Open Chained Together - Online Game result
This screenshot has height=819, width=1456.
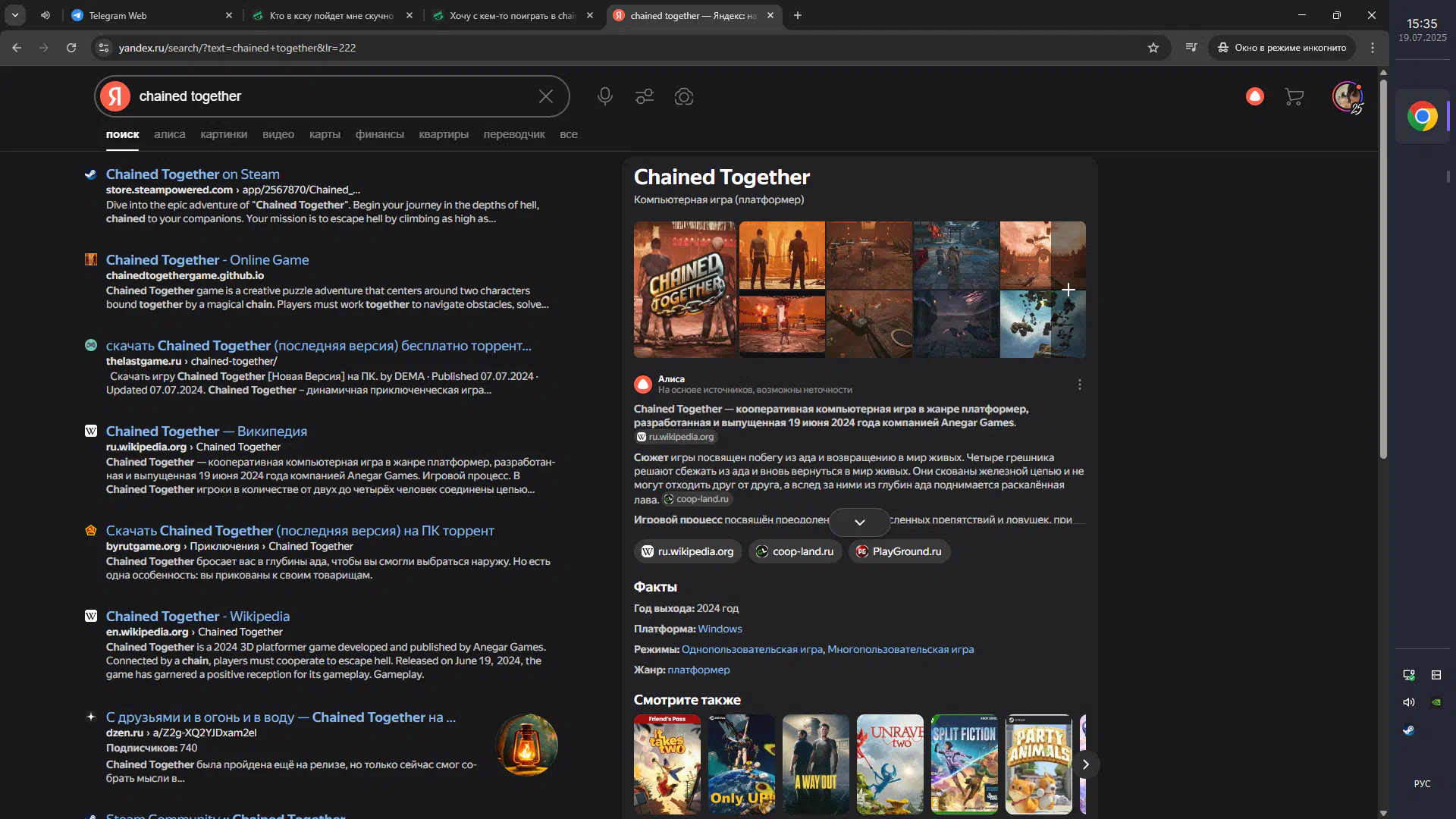[207, 260]
